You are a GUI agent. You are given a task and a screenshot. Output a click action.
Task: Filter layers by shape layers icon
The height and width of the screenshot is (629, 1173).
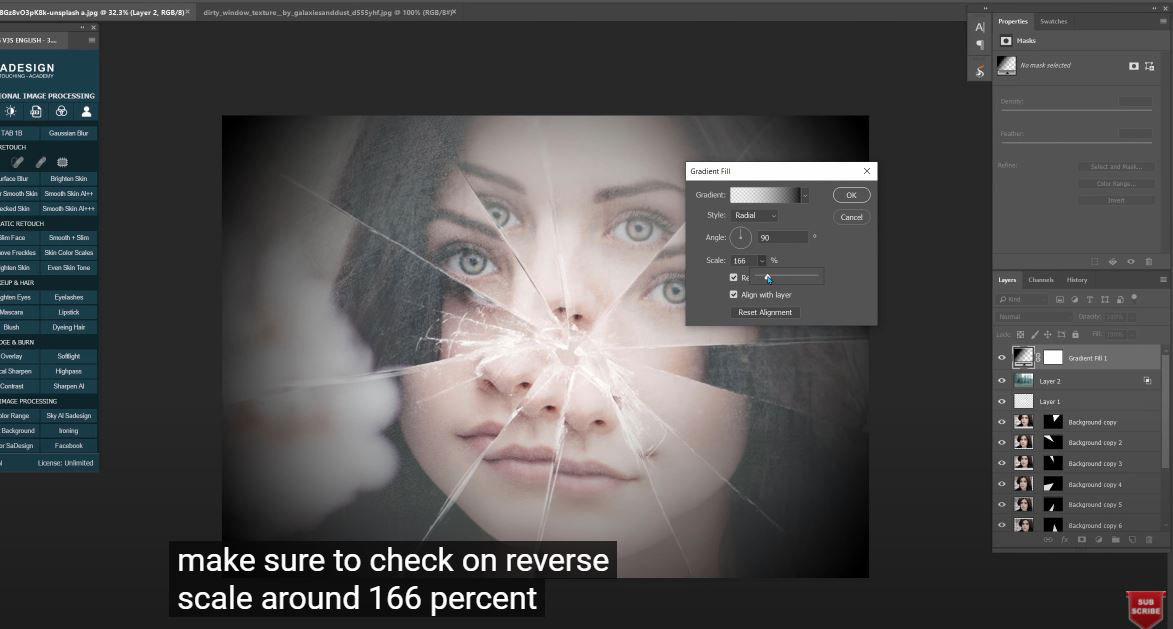(x=1105, y=299)
